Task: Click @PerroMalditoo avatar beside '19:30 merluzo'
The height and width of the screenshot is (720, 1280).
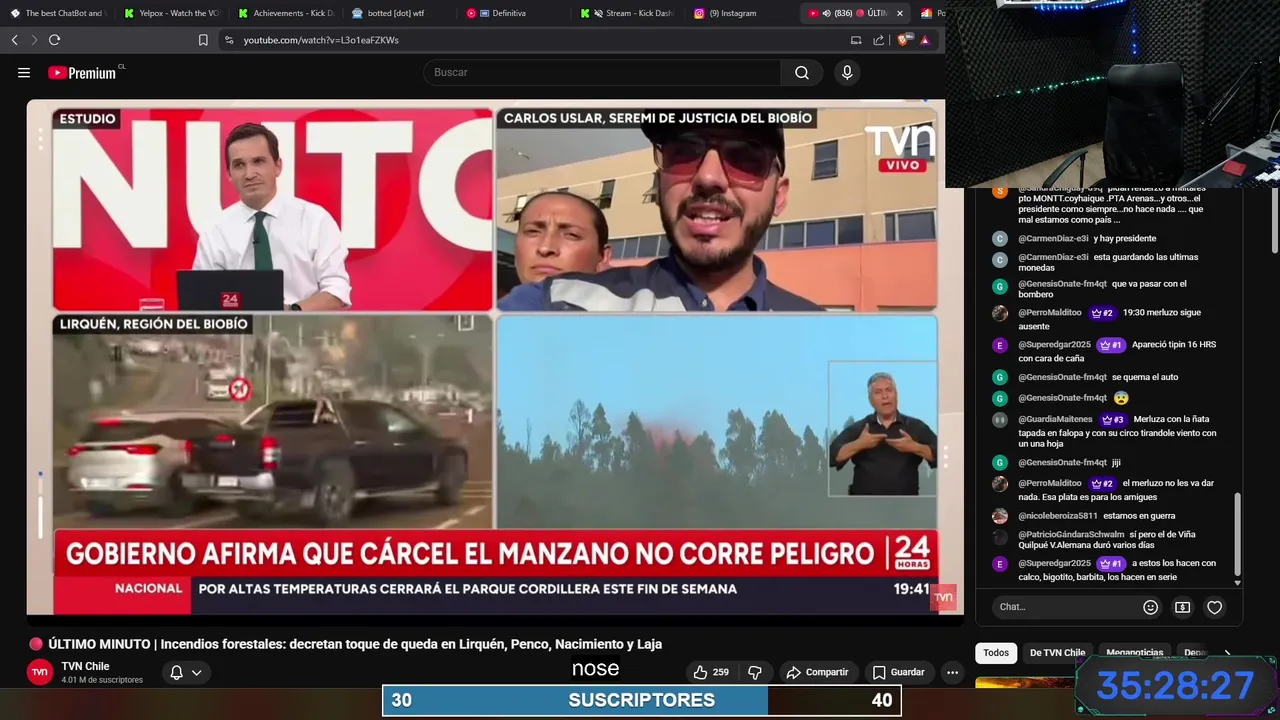Action: coord(999,313)
